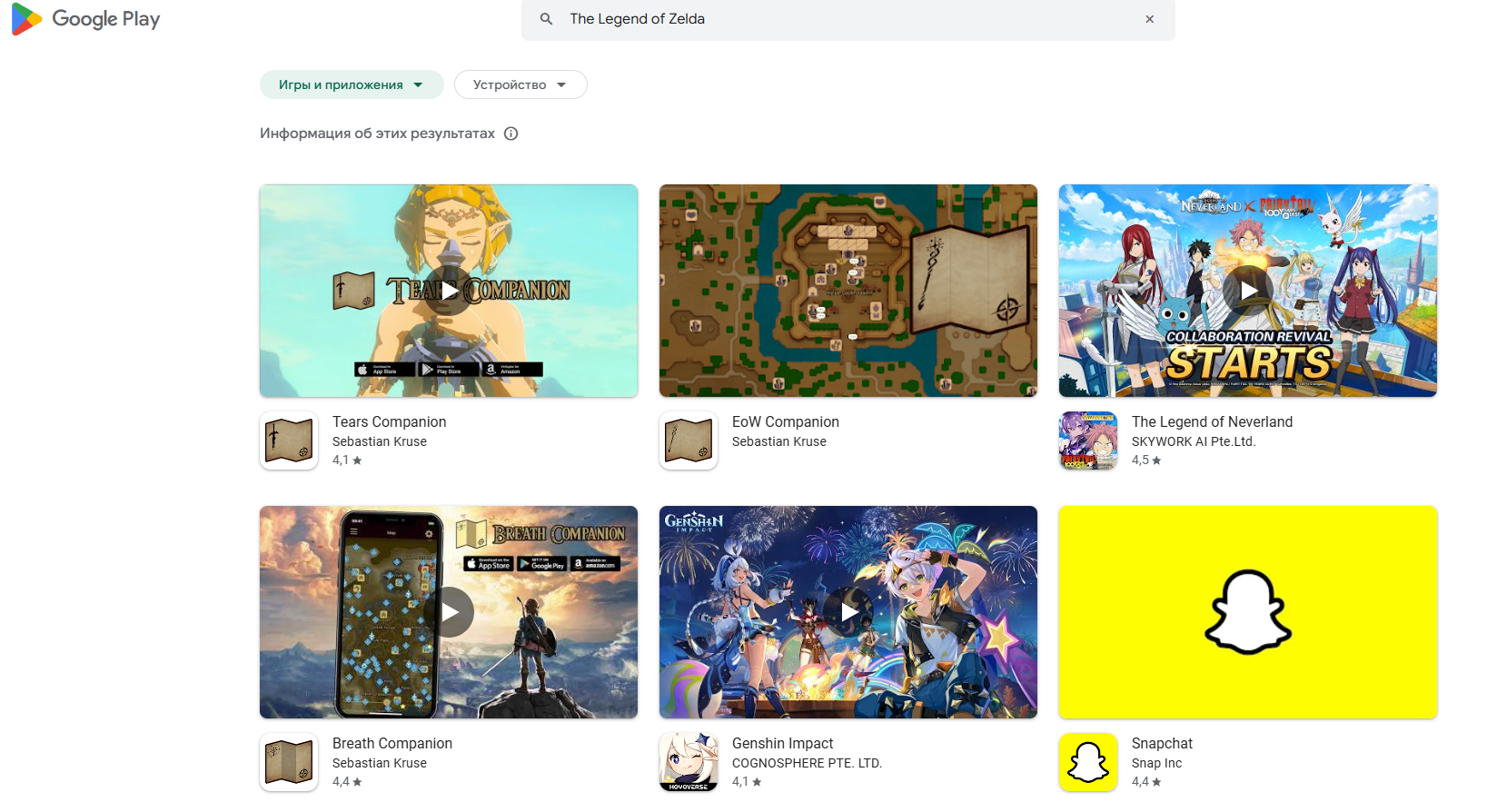
Task: Open the Игры и приложения filter dropdown
Action: 352,84
